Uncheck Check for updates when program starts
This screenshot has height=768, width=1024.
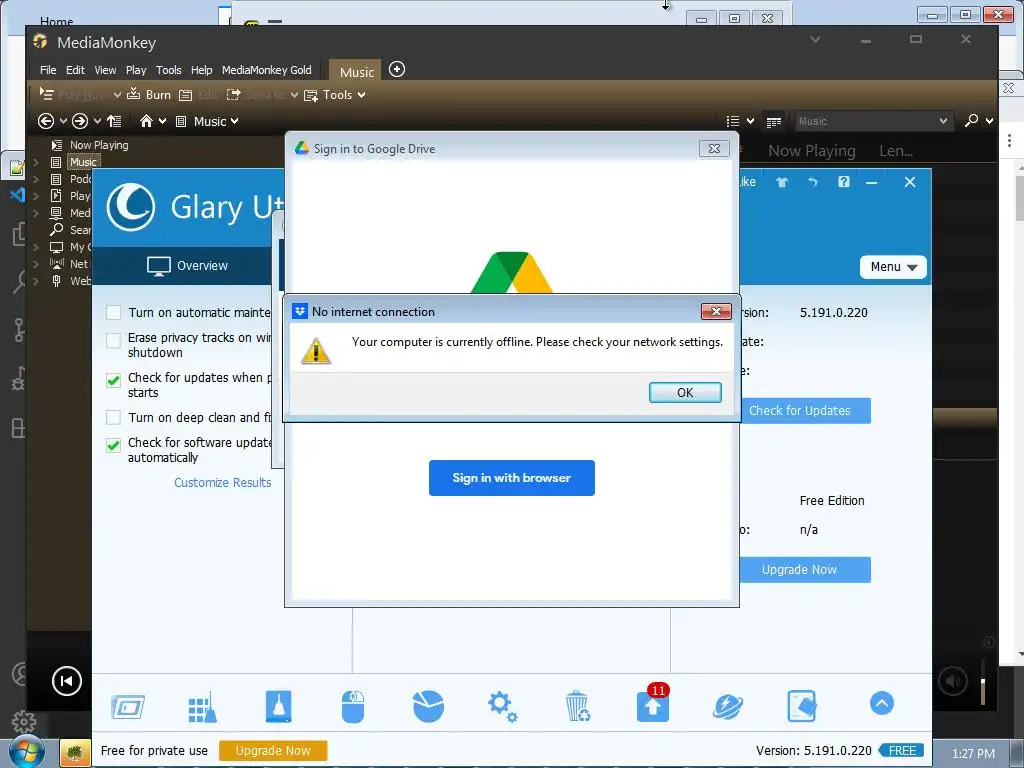point(114,380)
